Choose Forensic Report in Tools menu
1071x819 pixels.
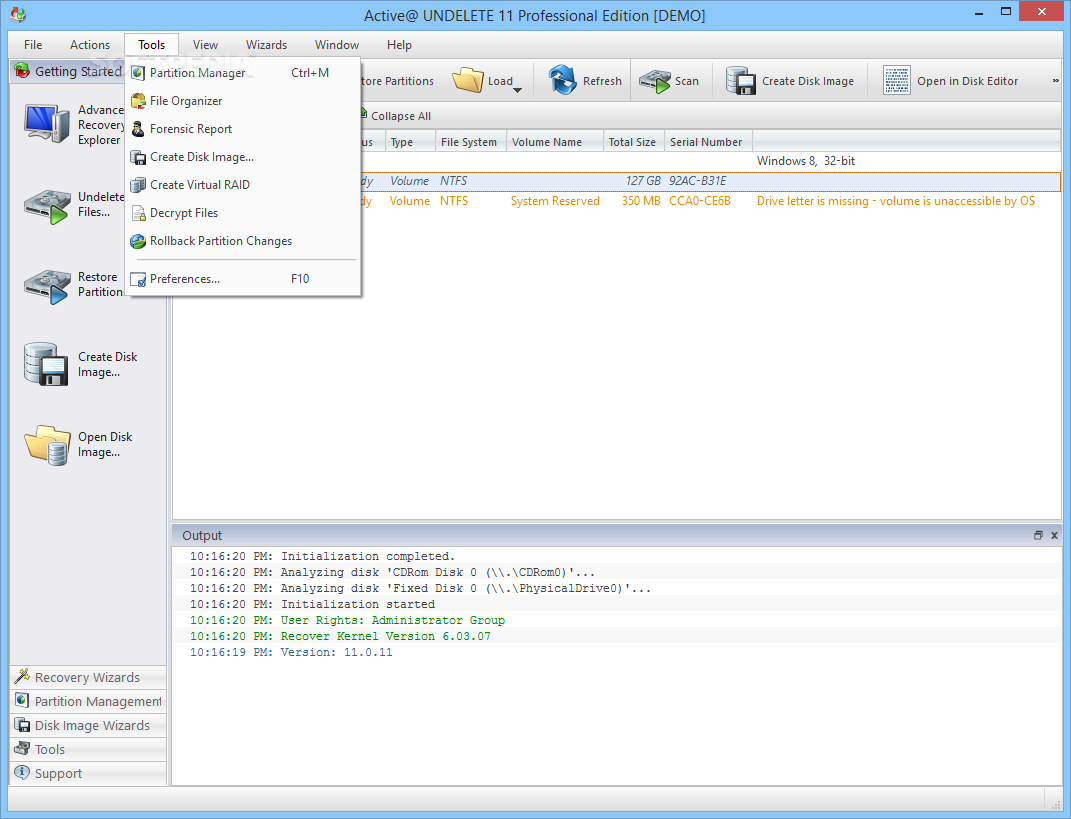[x=242, y=128]
